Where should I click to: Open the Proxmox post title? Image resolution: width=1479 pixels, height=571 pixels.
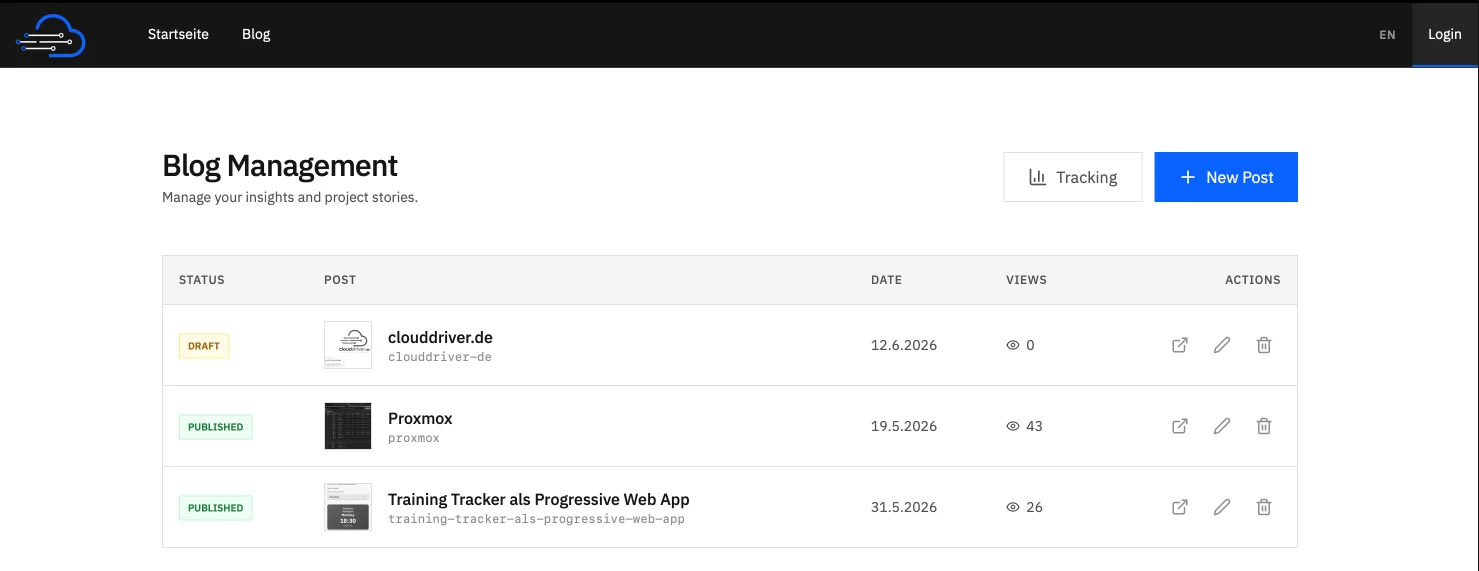click(420, 418)
